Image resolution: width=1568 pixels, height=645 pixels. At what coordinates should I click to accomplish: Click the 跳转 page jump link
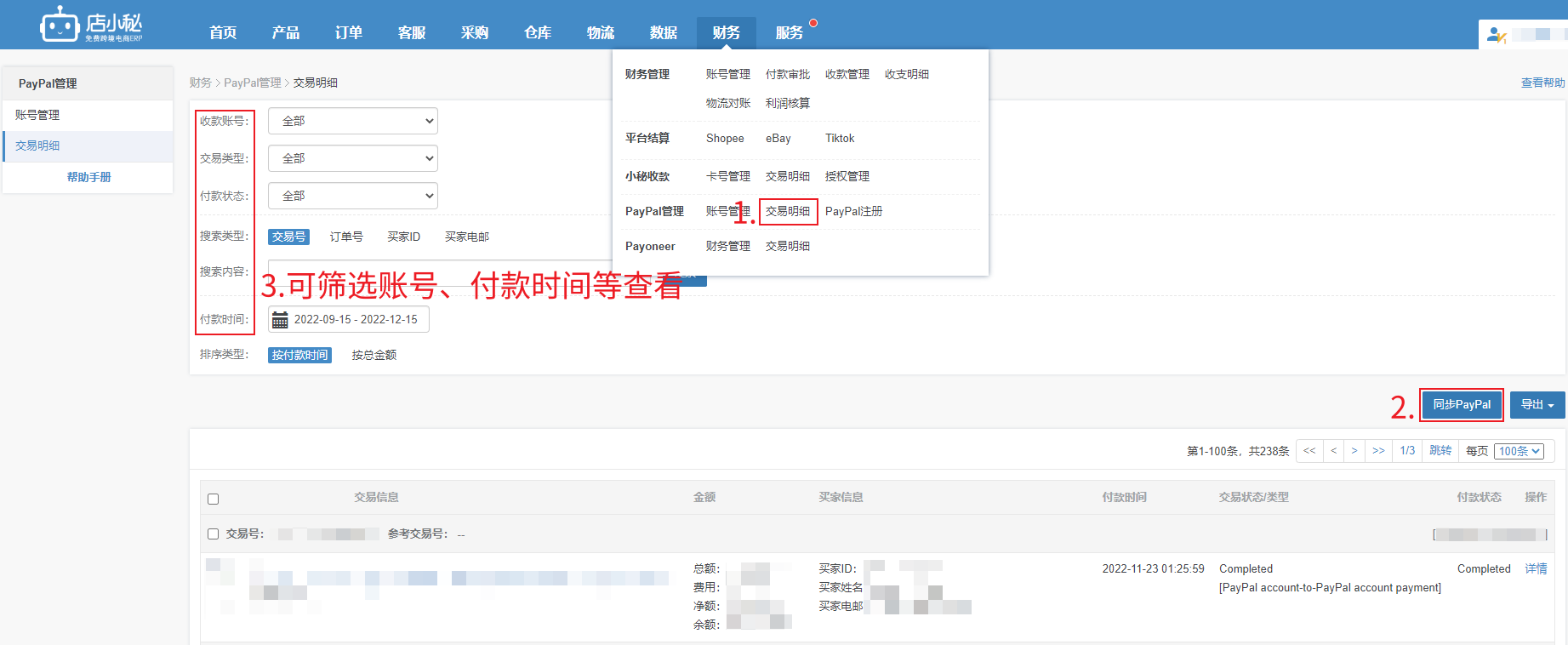pos(1440,451)
